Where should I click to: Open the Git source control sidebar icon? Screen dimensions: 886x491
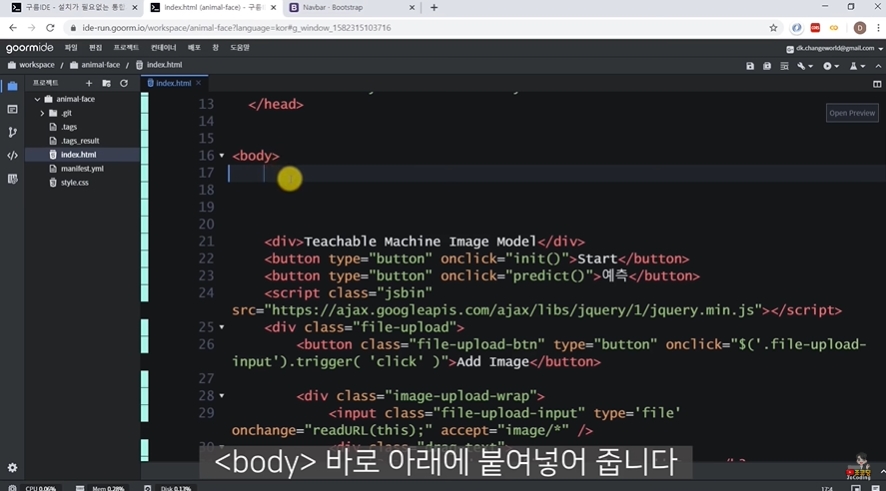coord(12,132)
